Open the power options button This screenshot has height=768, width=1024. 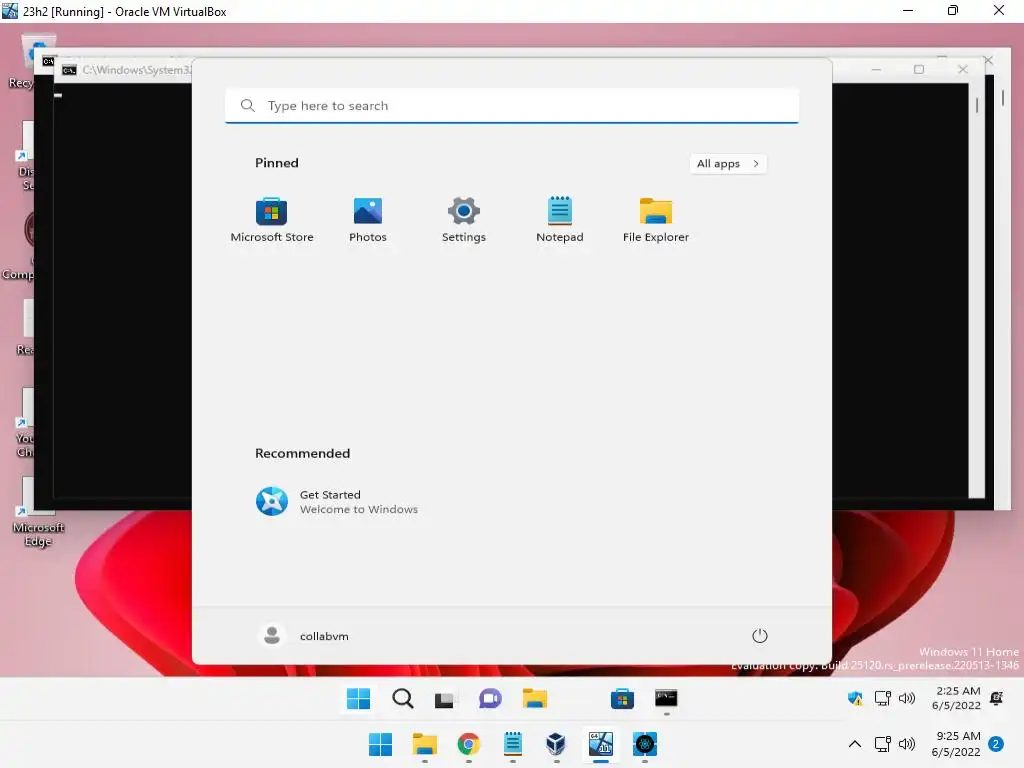click(x=760, y=635)
